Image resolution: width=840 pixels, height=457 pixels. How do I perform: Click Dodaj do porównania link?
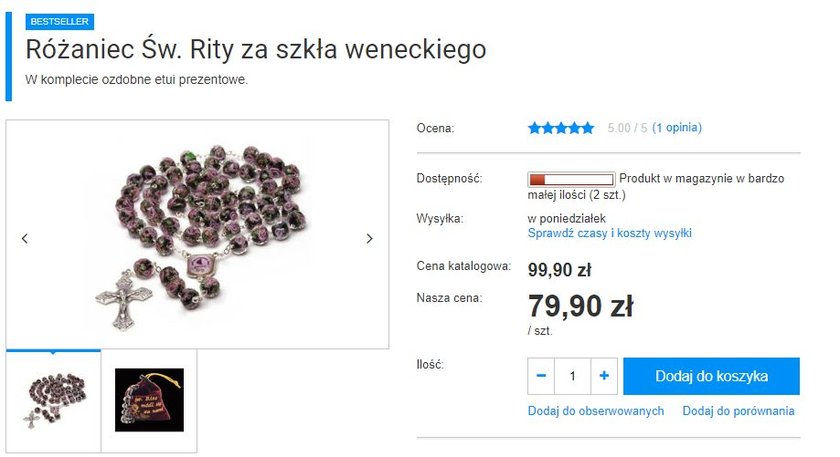[738, 411]
